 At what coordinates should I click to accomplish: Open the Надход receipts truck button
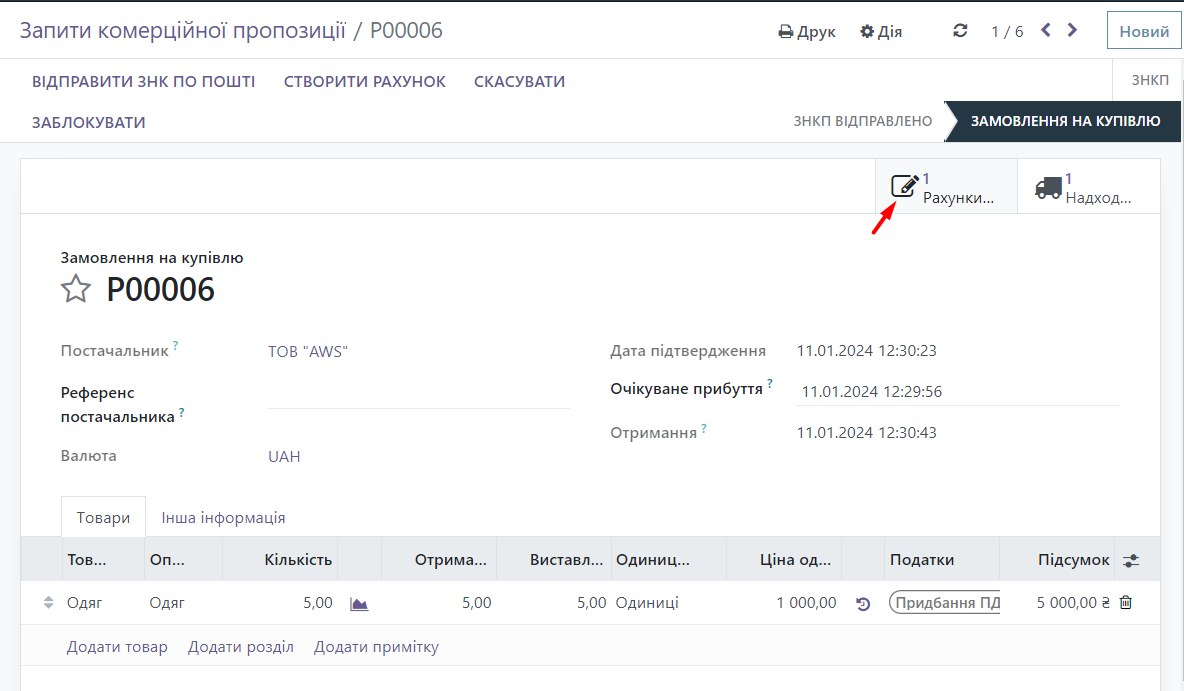(x=1088, y=187)
